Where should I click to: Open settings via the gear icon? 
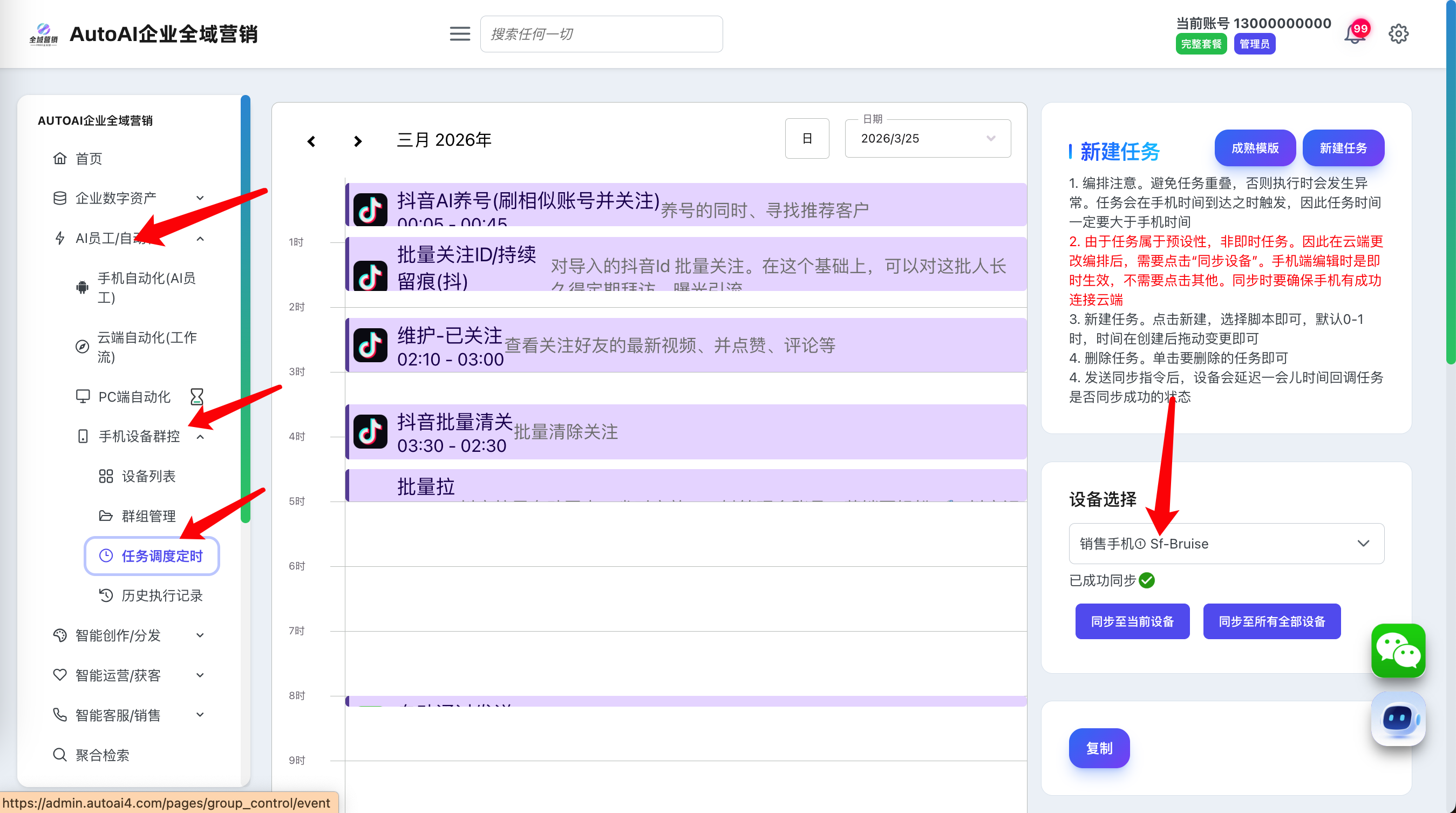tap(1398, 34)
